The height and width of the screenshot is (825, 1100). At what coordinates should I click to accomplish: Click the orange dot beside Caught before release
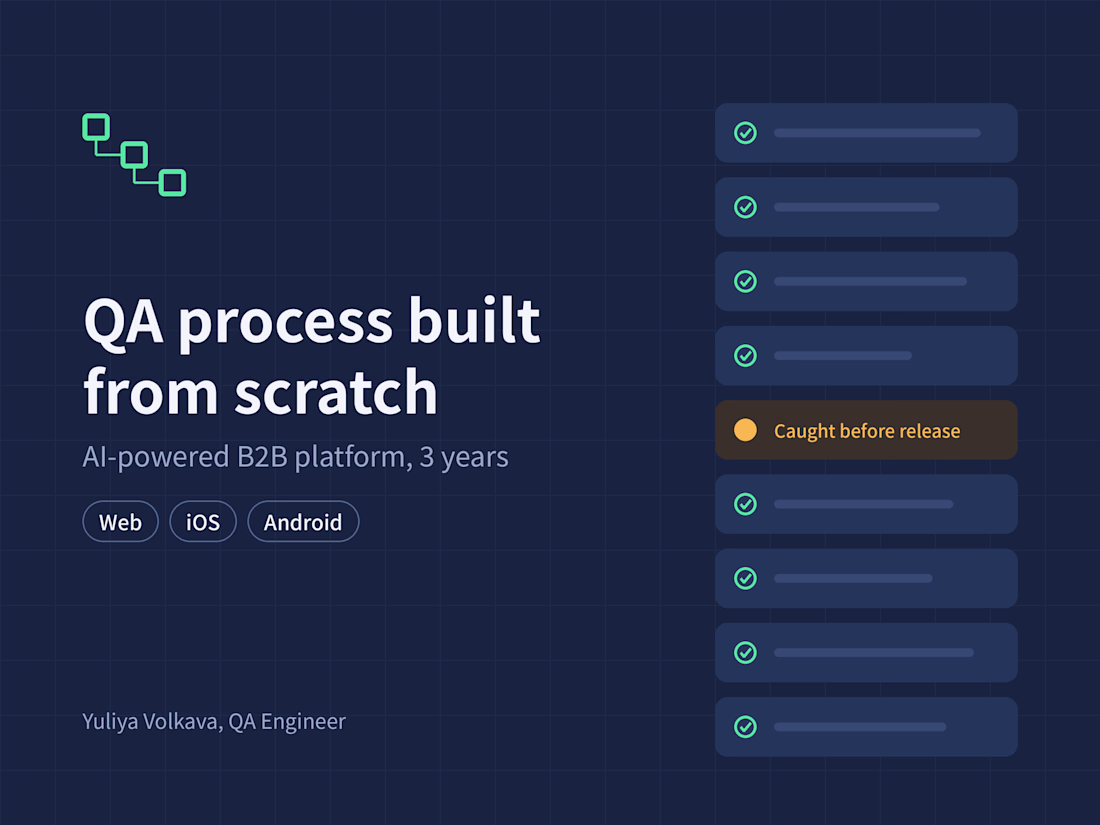click(745, 430)
